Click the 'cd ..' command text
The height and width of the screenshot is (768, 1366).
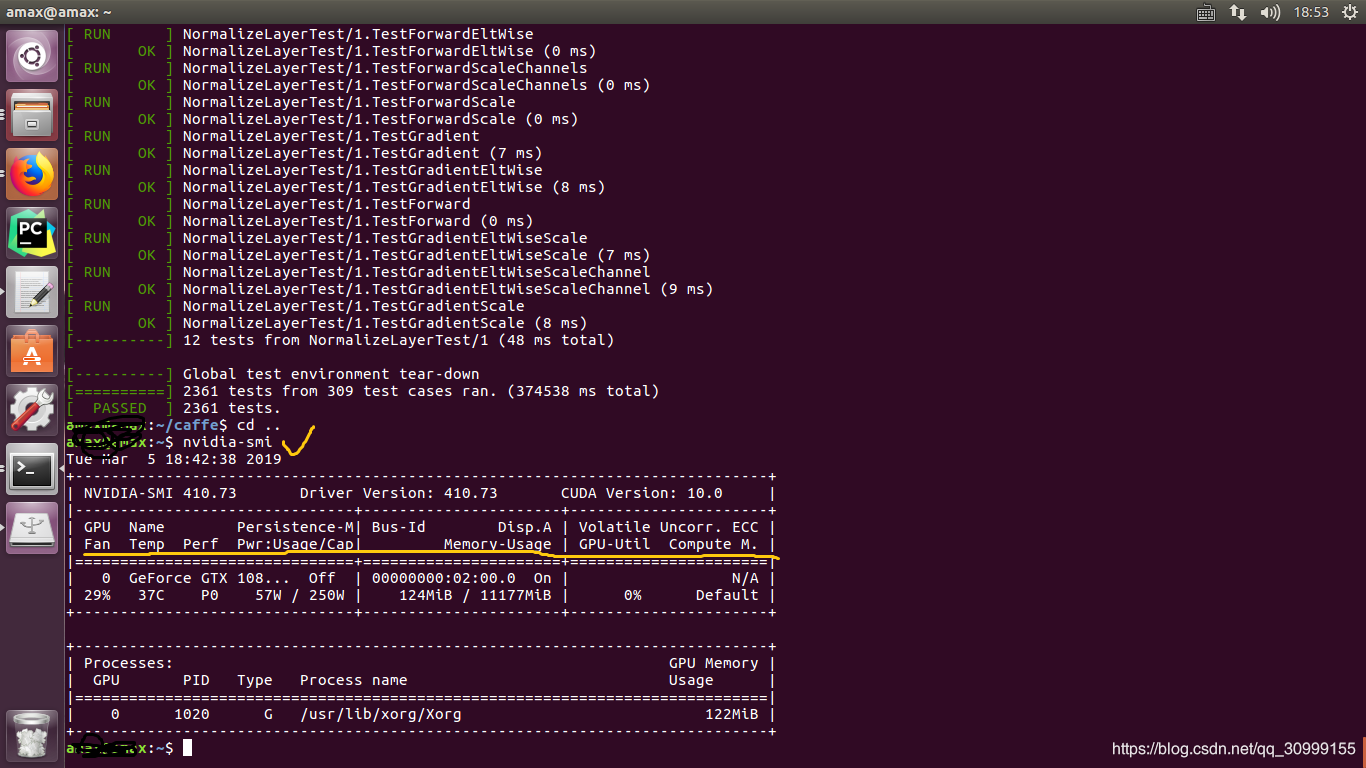(259, 425)
